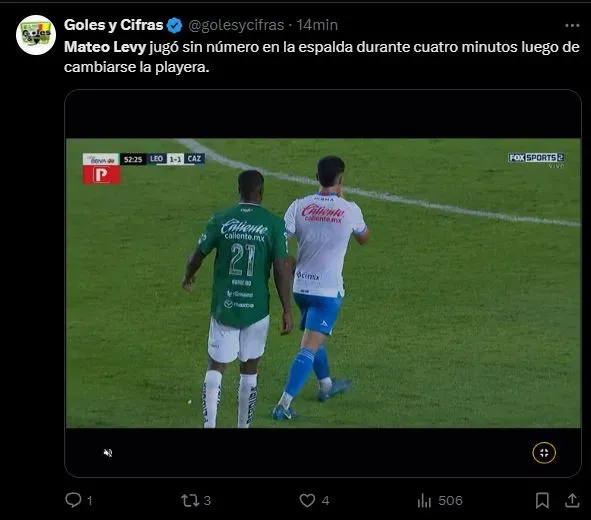The image size is (591, 520).
Task: Open the Goles y Cifras profile avatar
Action: pyautogui.click(x=36, y=35)
